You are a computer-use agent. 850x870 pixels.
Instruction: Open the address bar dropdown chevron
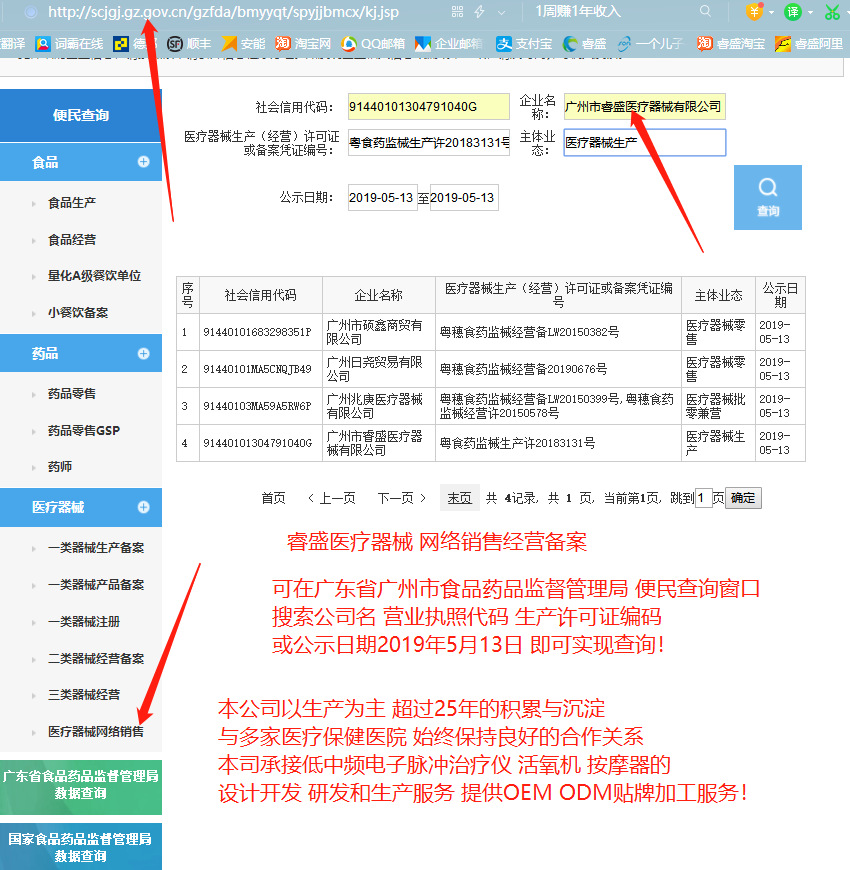tap(502, 12)
